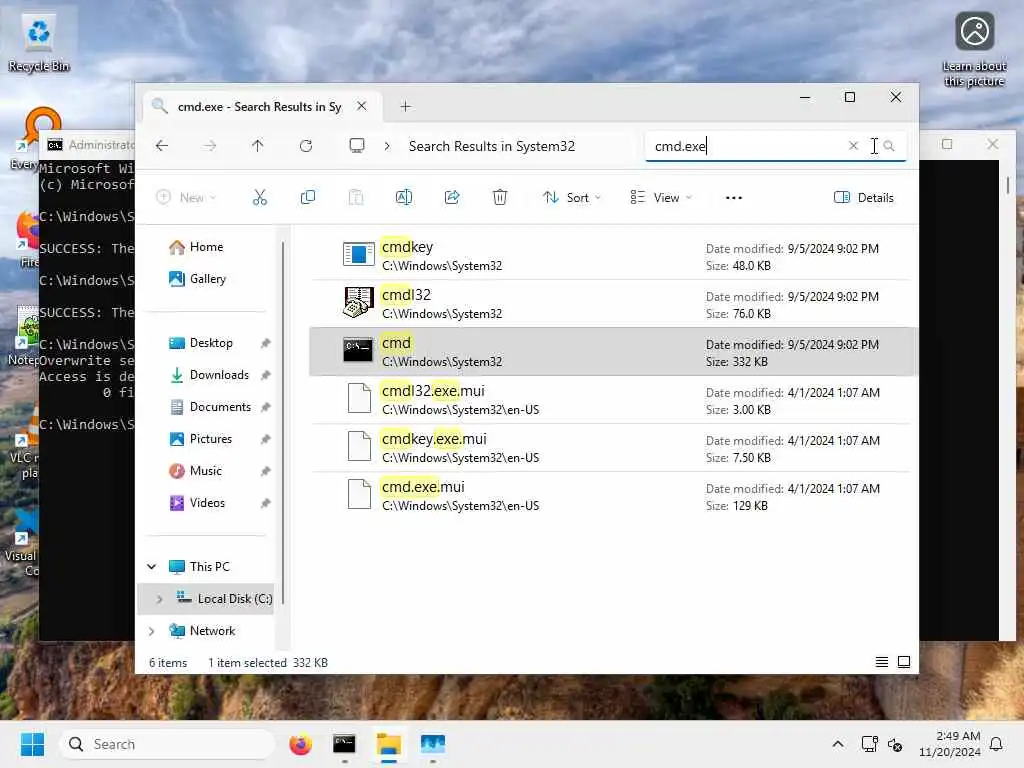Click the network display icon in system tray
This screenshot has height=768, width=1024.
tap(869, 744)
